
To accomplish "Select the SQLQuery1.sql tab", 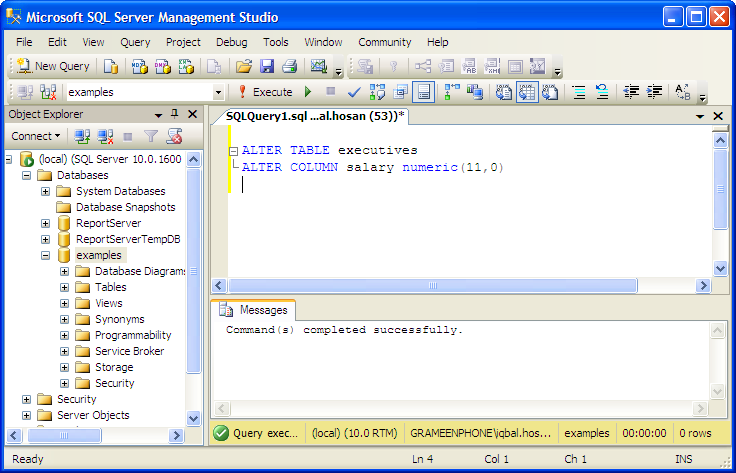I will pyautogui.click(x=315, y=116).
